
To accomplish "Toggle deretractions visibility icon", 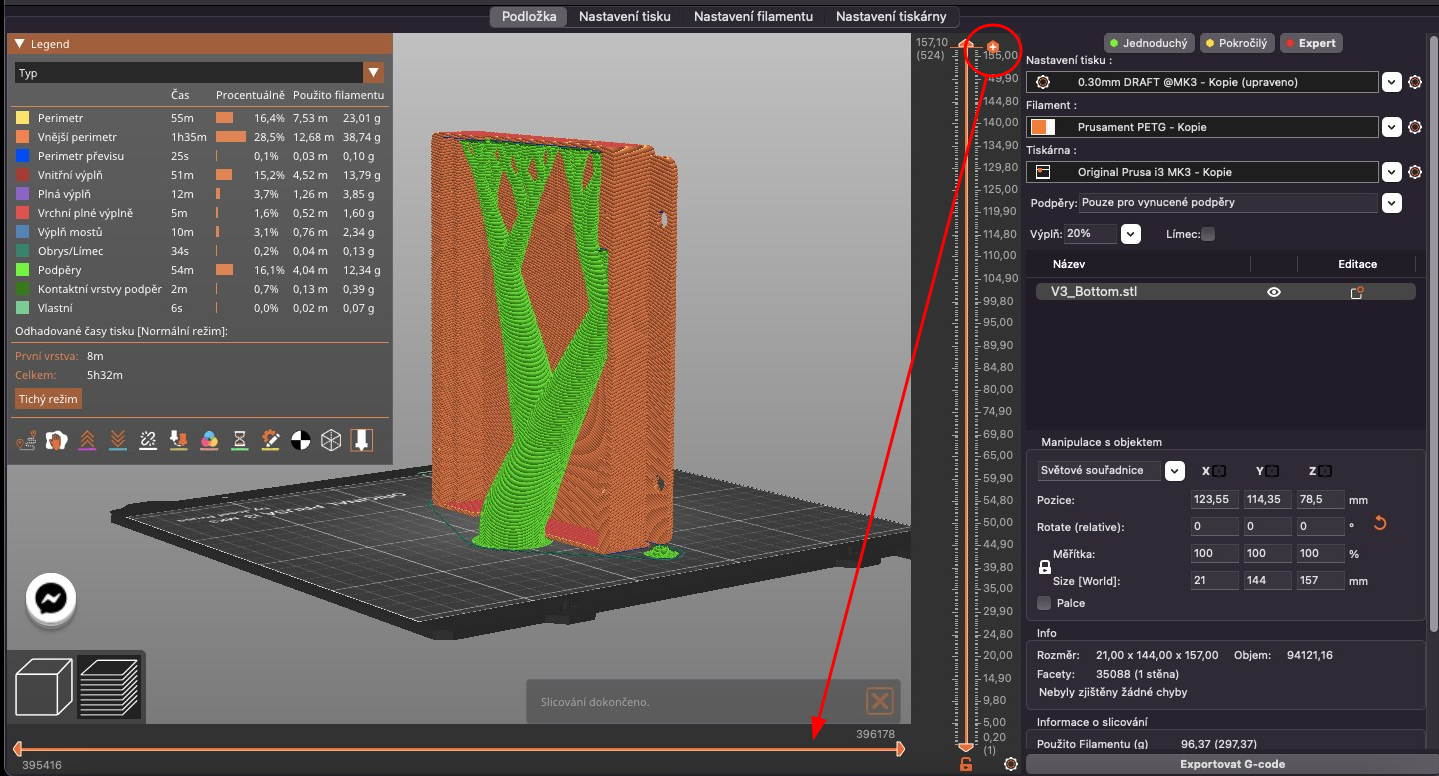I will [118, 440].
